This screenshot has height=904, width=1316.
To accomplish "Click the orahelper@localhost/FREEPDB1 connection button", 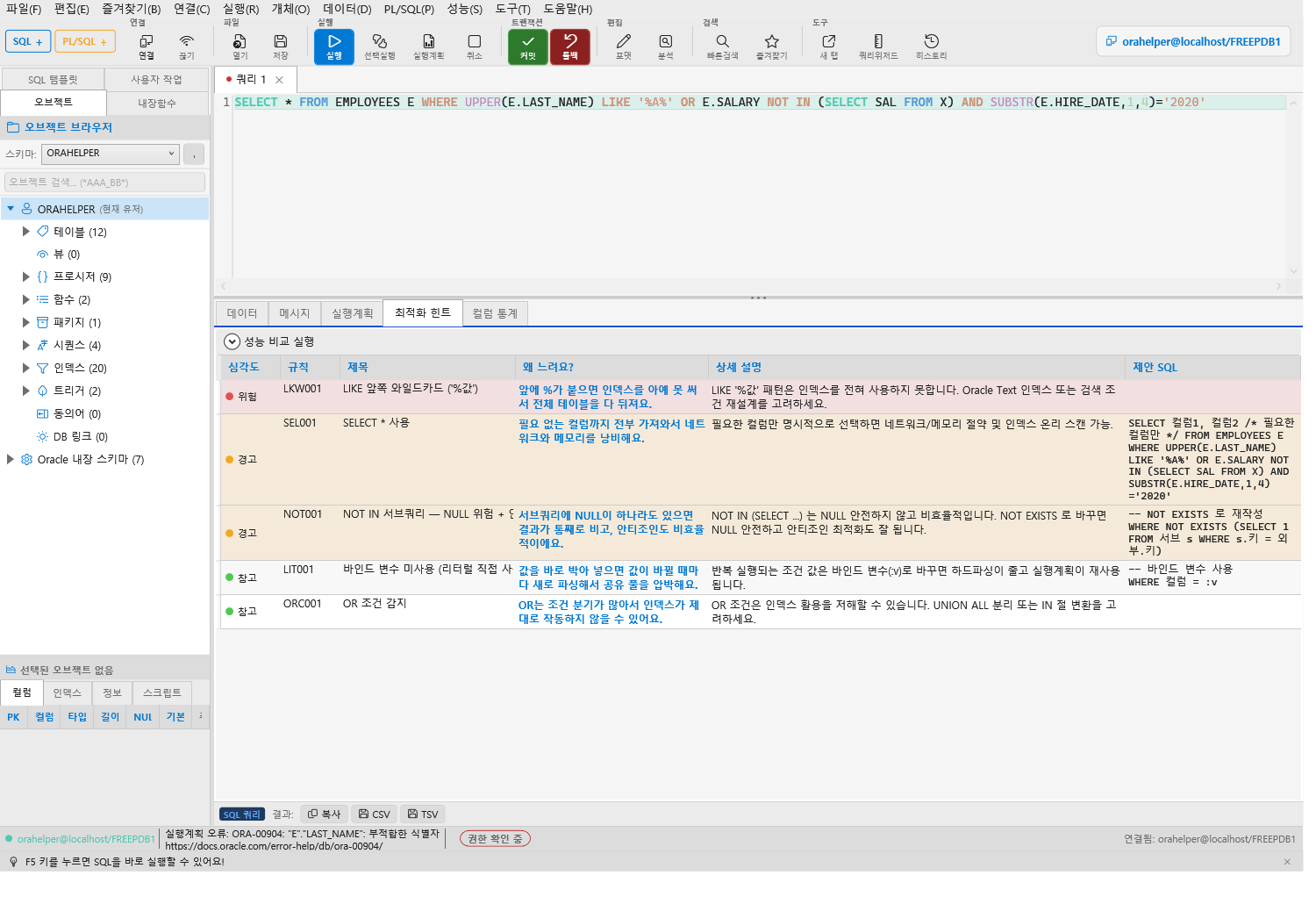I will pyautogui.click(x=1194, y=41).
